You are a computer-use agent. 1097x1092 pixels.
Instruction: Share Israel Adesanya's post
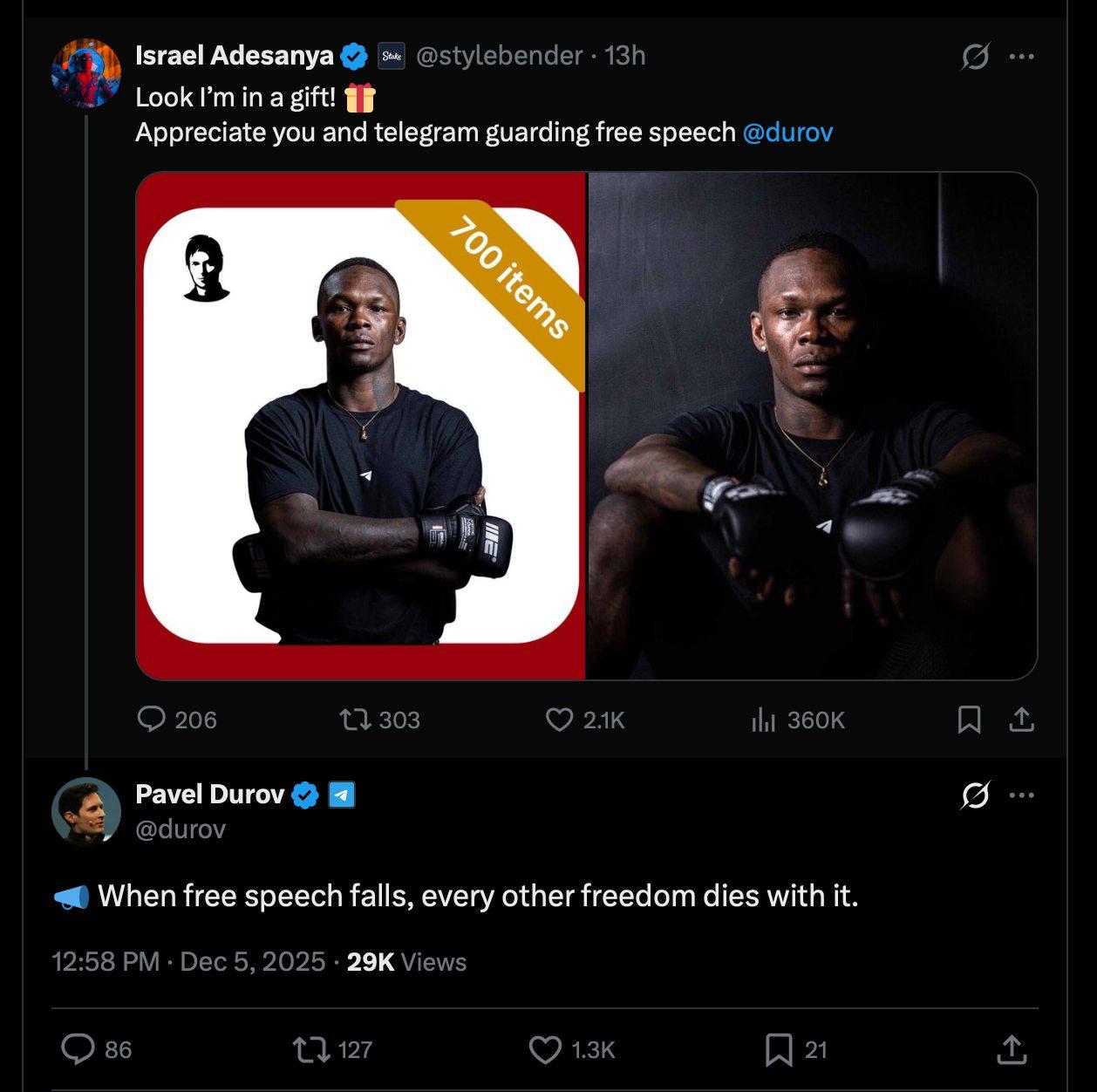click(x=1021, y=720)
